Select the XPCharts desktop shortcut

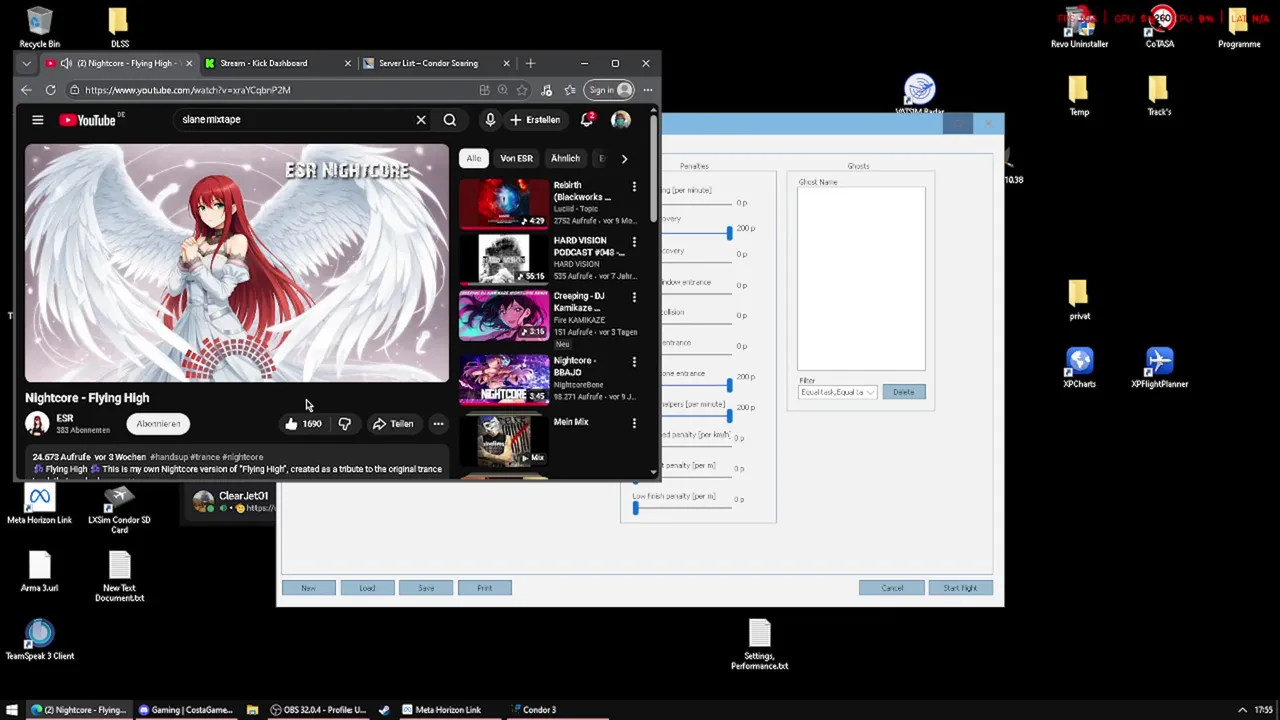click(1079, 368)
